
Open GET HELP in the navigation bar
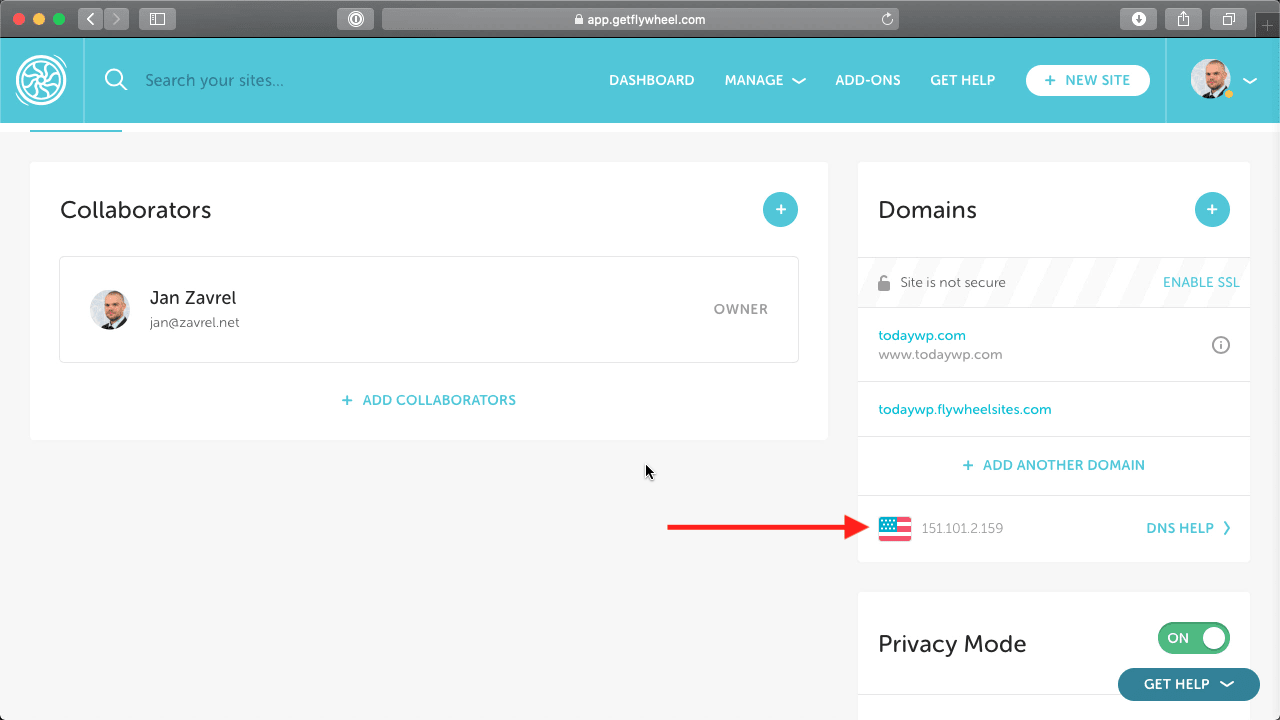[963, 80]
